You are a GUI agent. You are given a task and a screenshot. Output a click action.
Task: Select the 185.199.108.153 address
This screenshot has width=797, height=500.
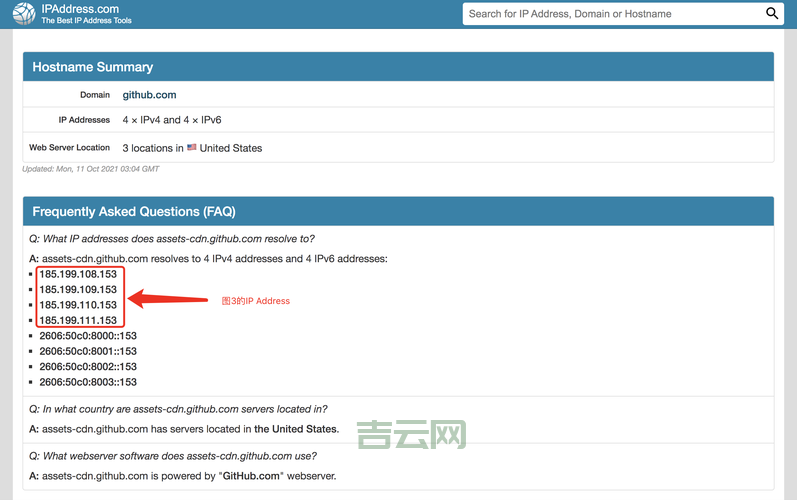[x=78, y=274]
